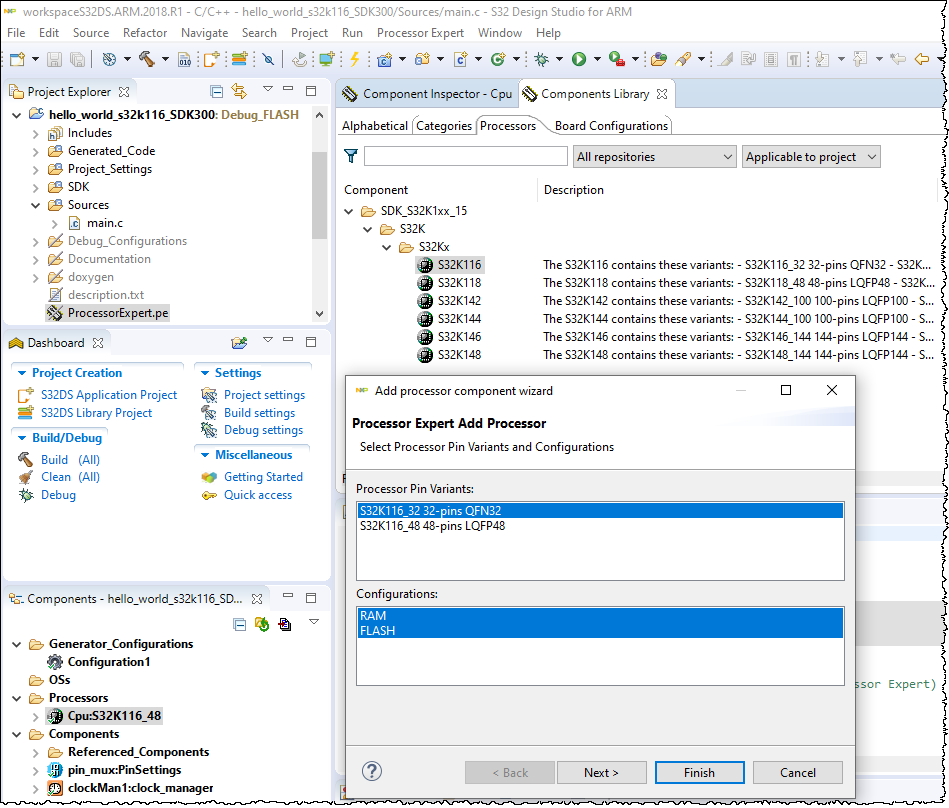Open the Navigate menu

[205, 33]
